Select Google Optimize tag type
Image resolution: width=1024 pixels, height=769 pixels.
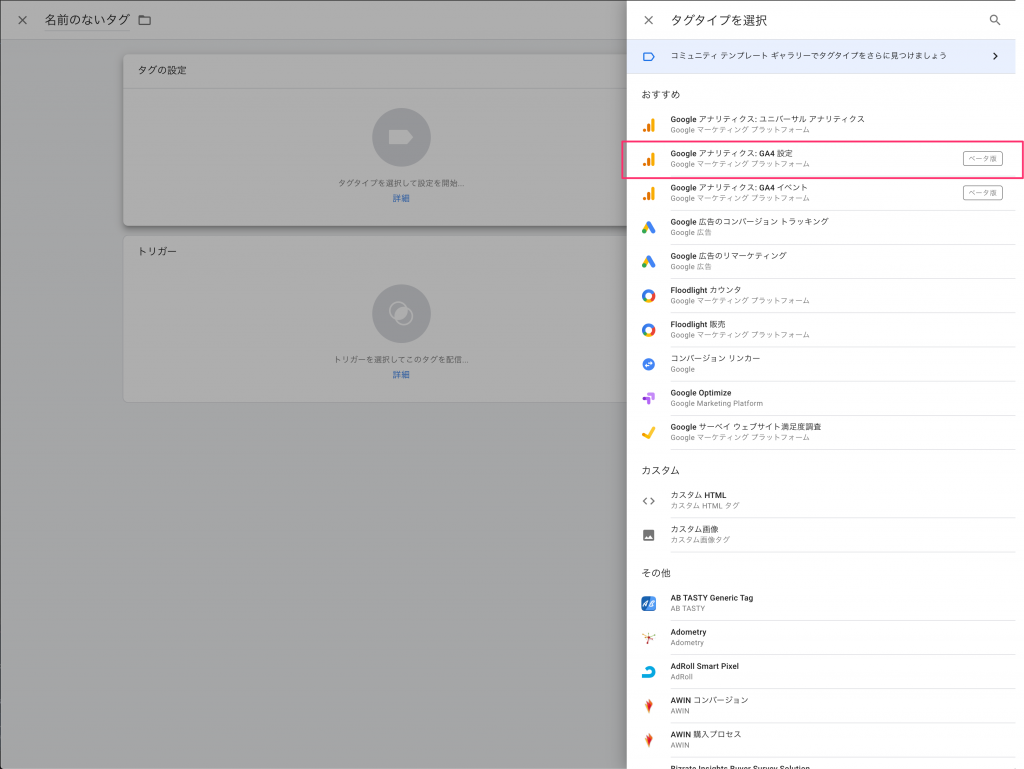pyautogui.click(x=821, y=398)
